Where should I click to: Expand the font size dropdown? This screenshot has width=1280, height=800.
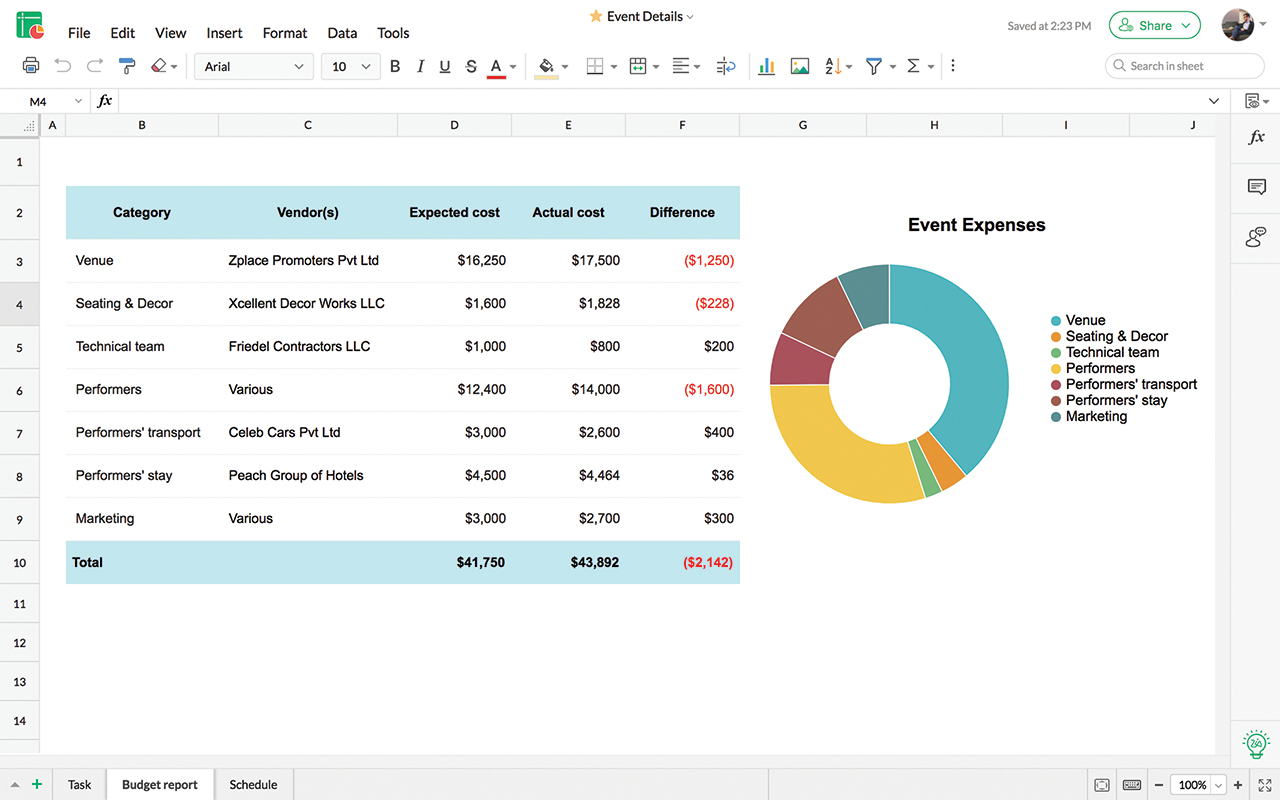click(350, 66)
